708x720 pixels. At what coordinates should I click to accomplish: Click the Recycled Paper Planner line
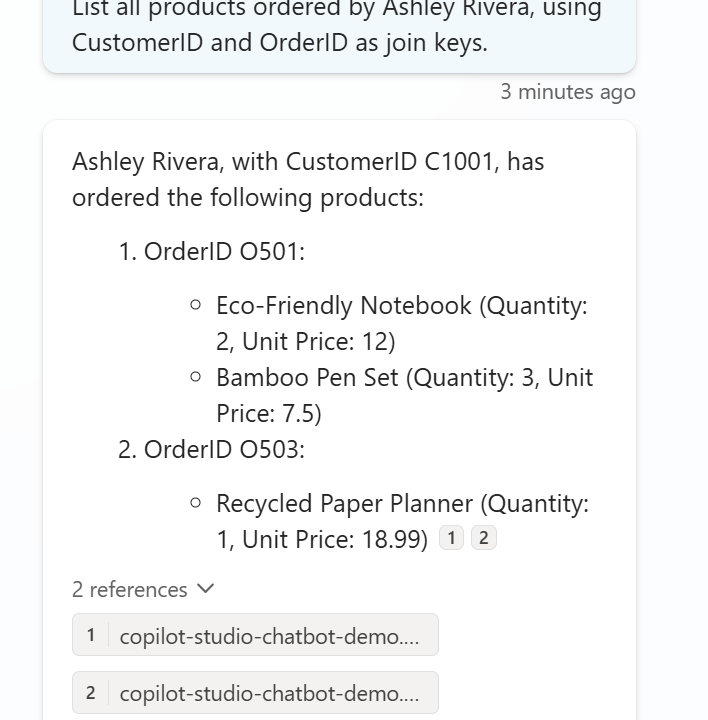tap(402, 504)
